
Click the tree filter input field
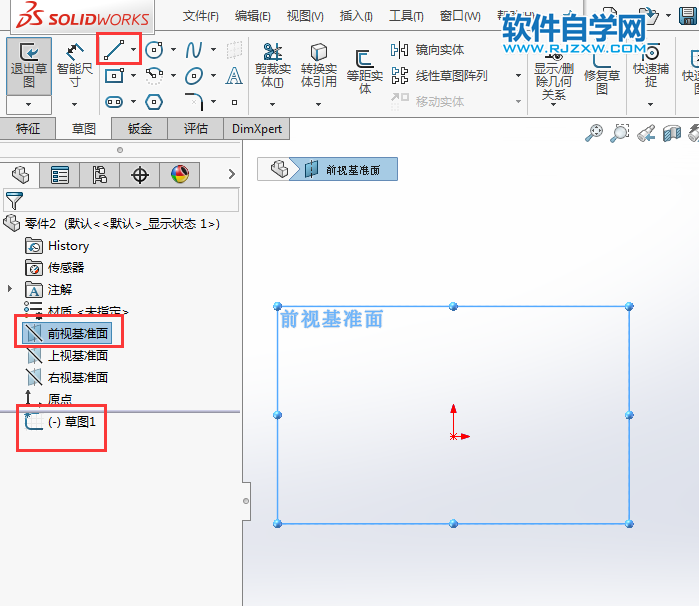(x=121, y=200)
